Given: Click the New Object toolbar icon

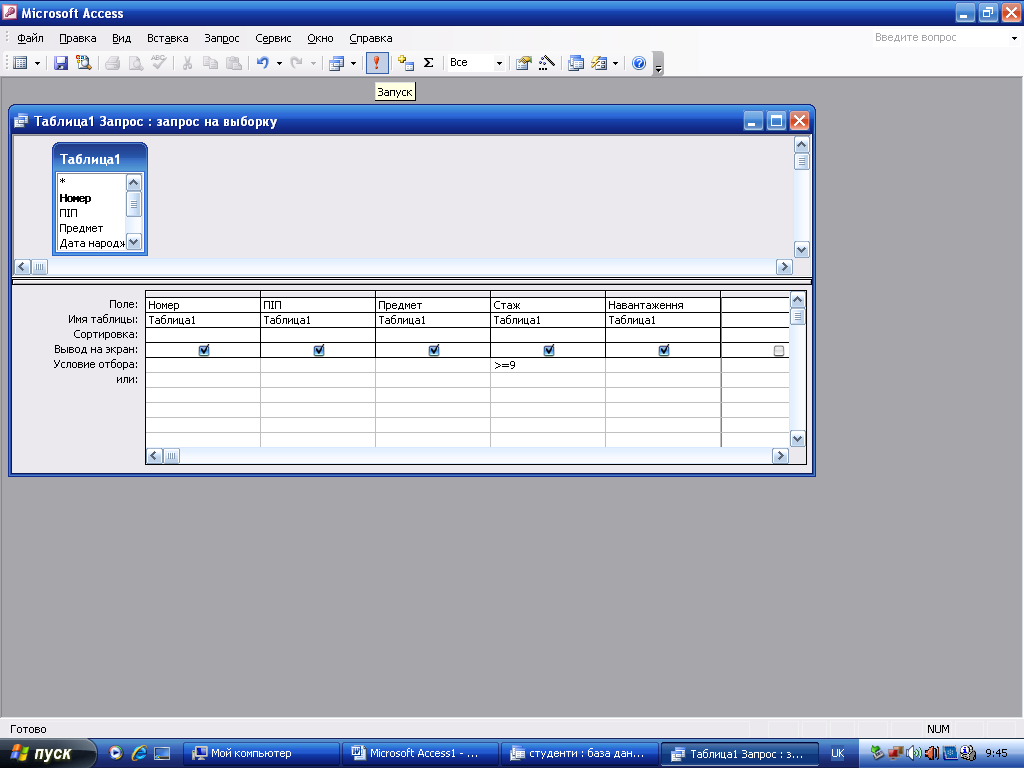Looking at the screenshot, I should pos(599,63).
